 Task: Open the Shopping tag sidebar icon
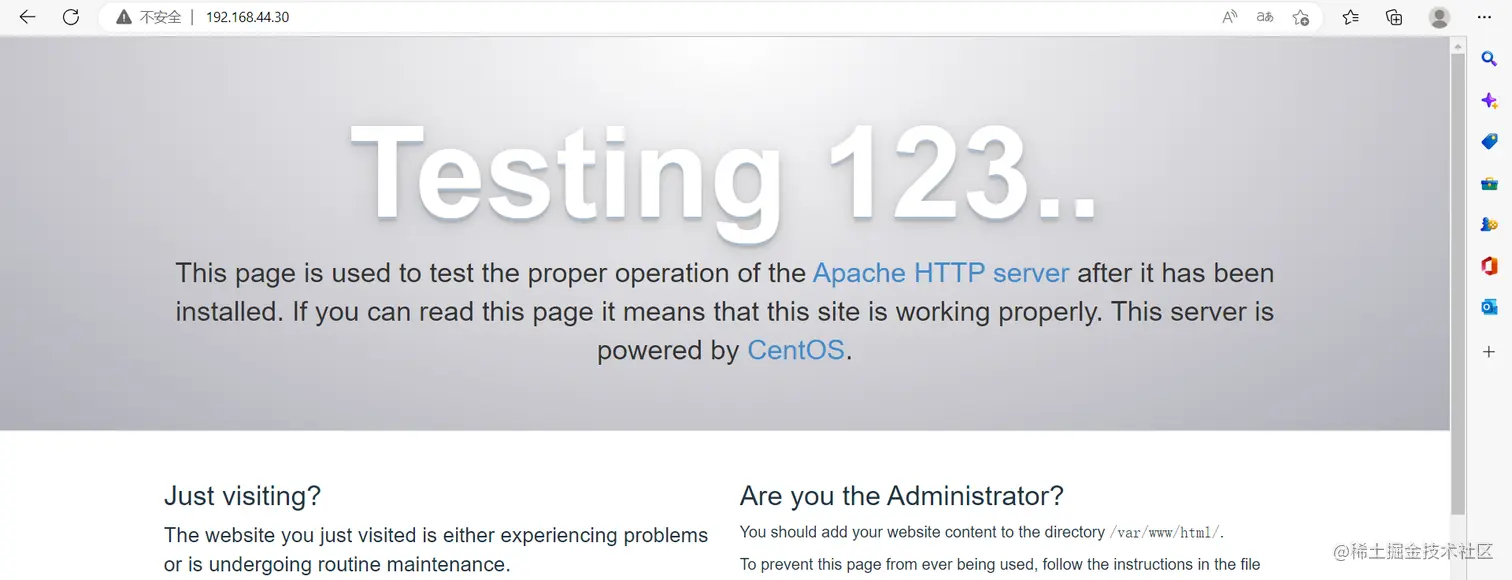coord(1489,142)
